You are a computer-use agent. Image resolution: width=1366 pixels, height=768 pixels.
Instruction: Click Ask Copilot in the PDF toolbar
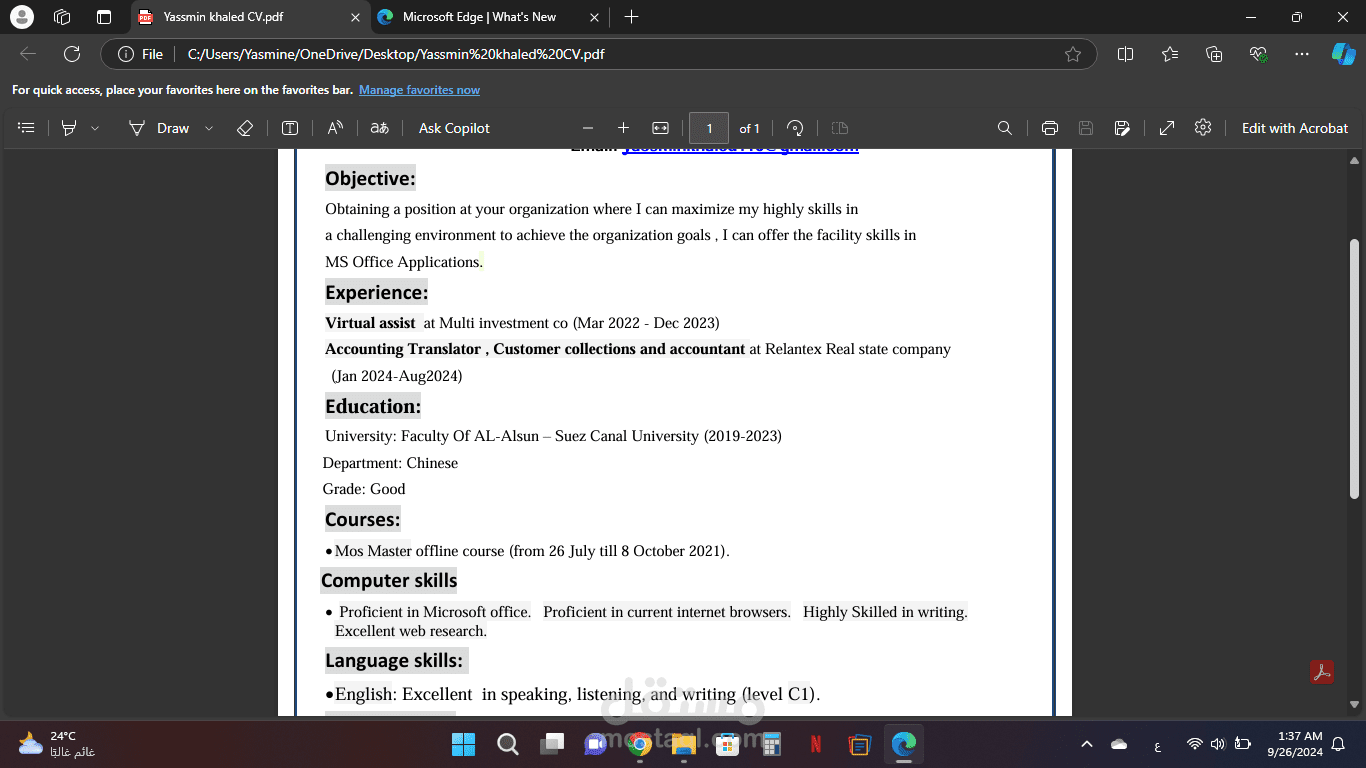click(x=454, y=128)
